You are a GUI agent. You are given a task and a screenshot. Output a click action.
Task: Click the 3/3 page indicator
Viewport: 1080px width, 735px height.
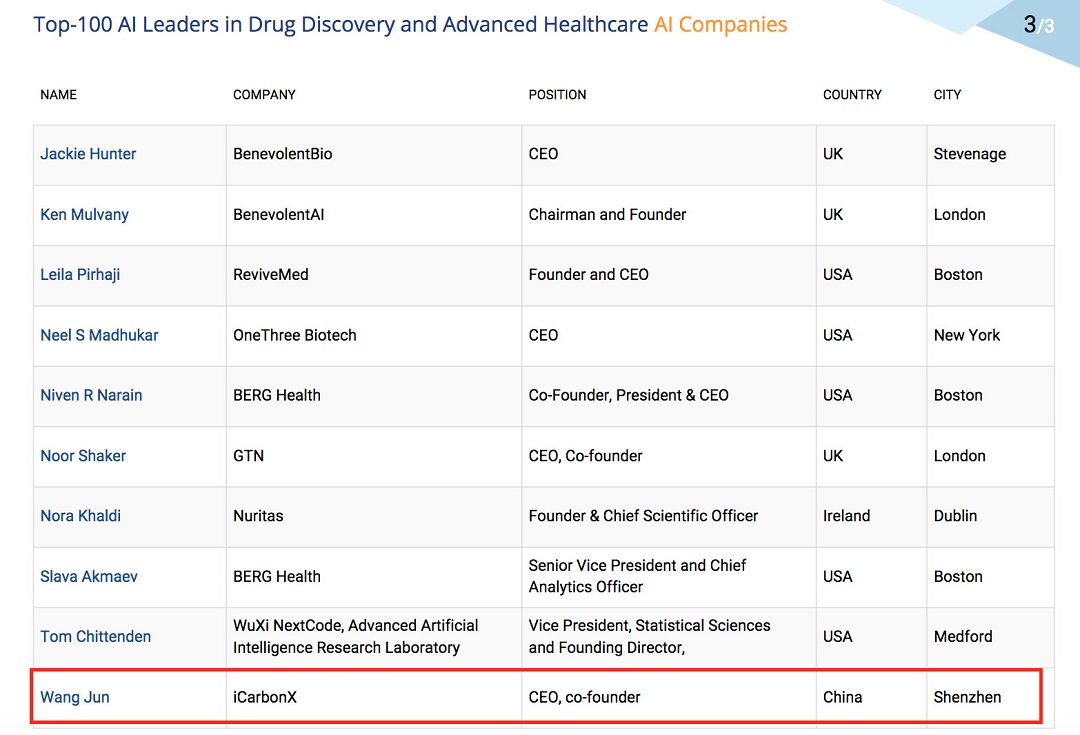pos(1039,25)
